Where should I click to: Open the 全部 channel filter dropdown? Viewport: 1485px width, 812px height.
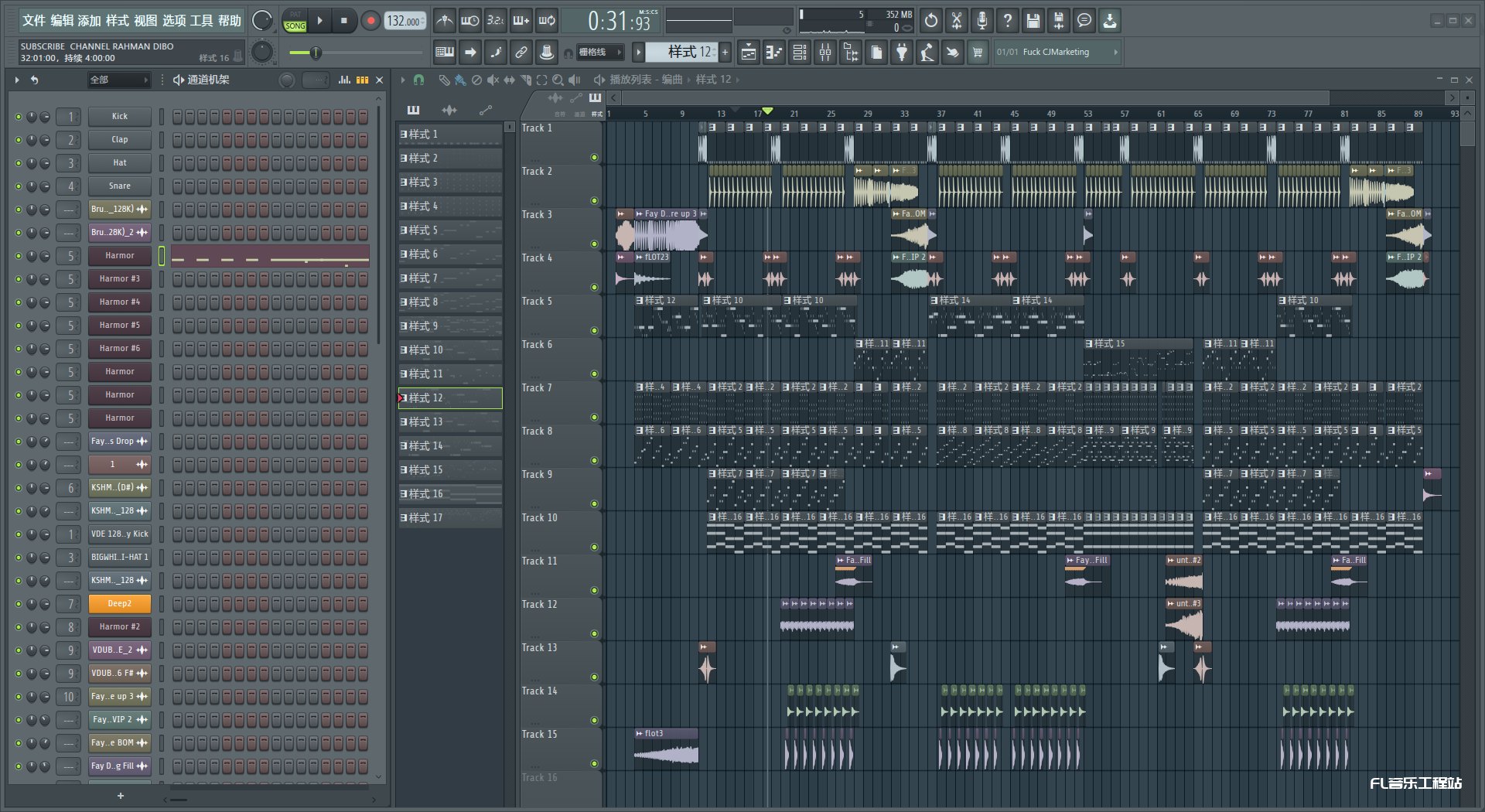tap(119, 80)
